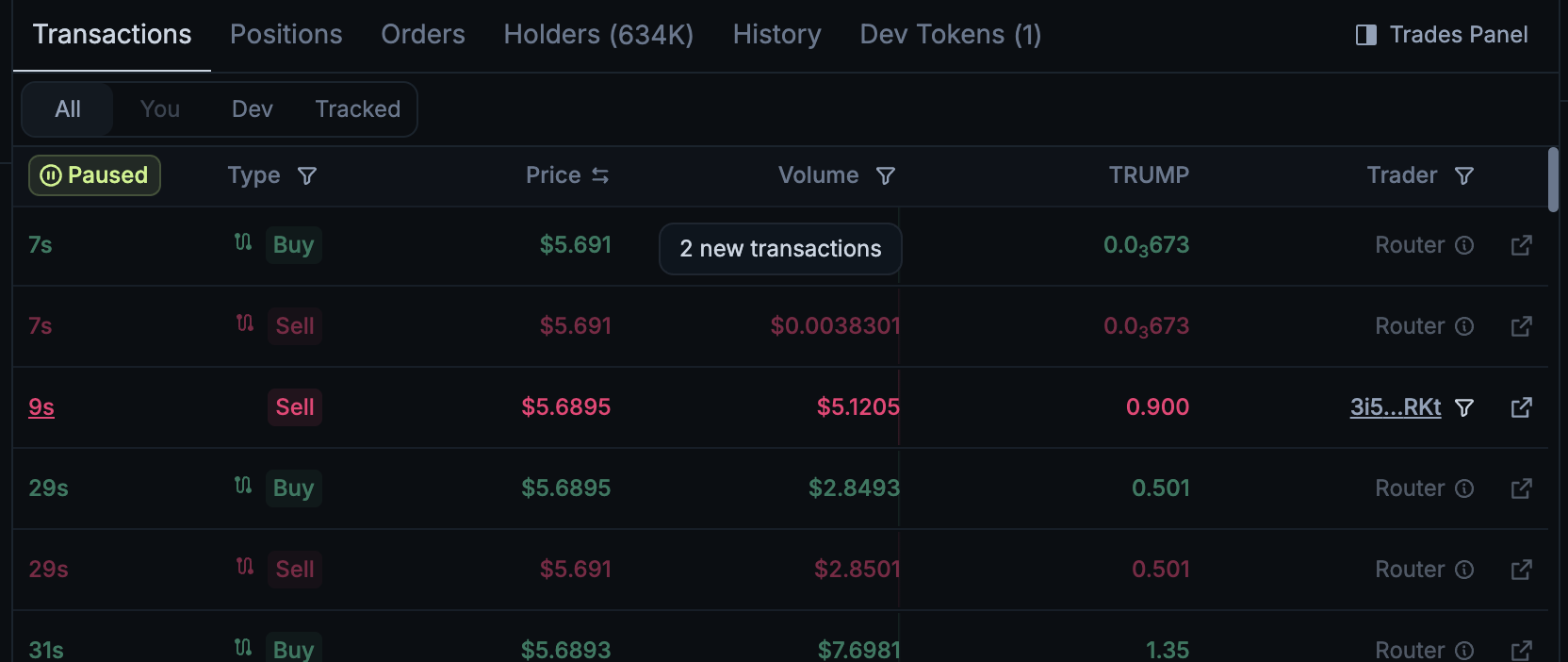This screenshot has height=662, width=1568.
Task: Open the Holders (634K) tab
Action: coord(598,35)
